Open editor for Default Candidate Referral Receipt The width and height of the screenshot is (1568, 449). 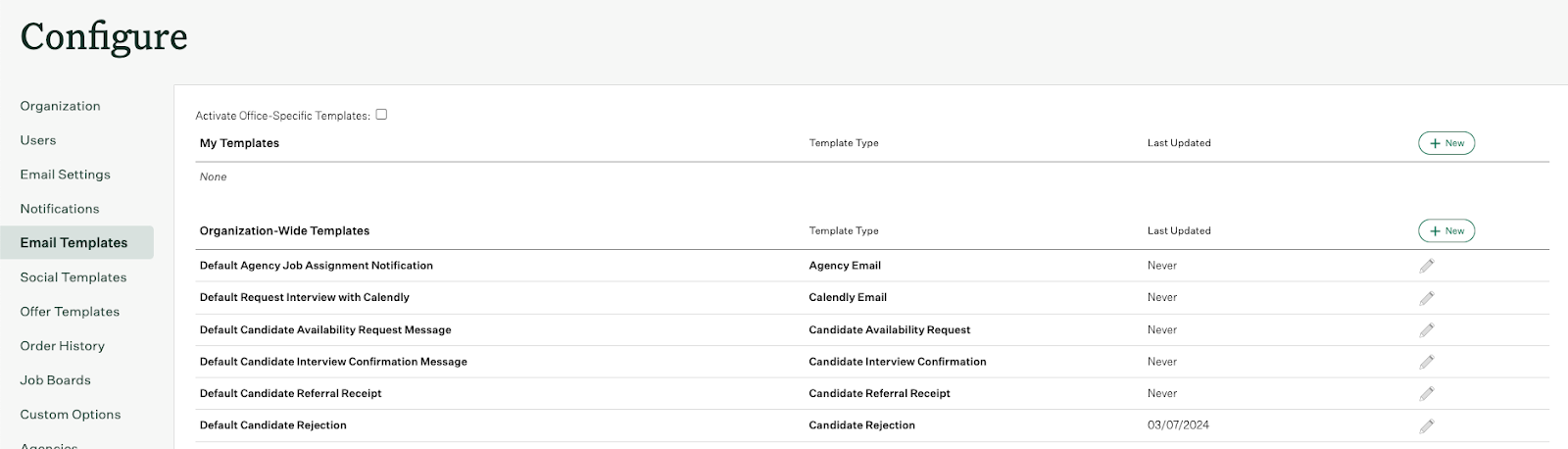click(x=1427, y=394)
